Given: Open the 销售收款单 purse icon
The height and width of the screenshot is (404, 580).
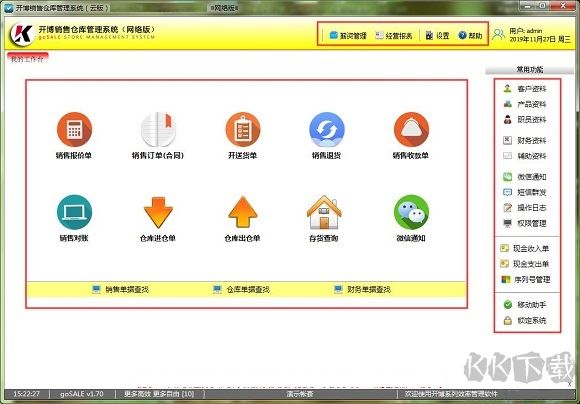Looking at the screenshot, I should [411, 130].
